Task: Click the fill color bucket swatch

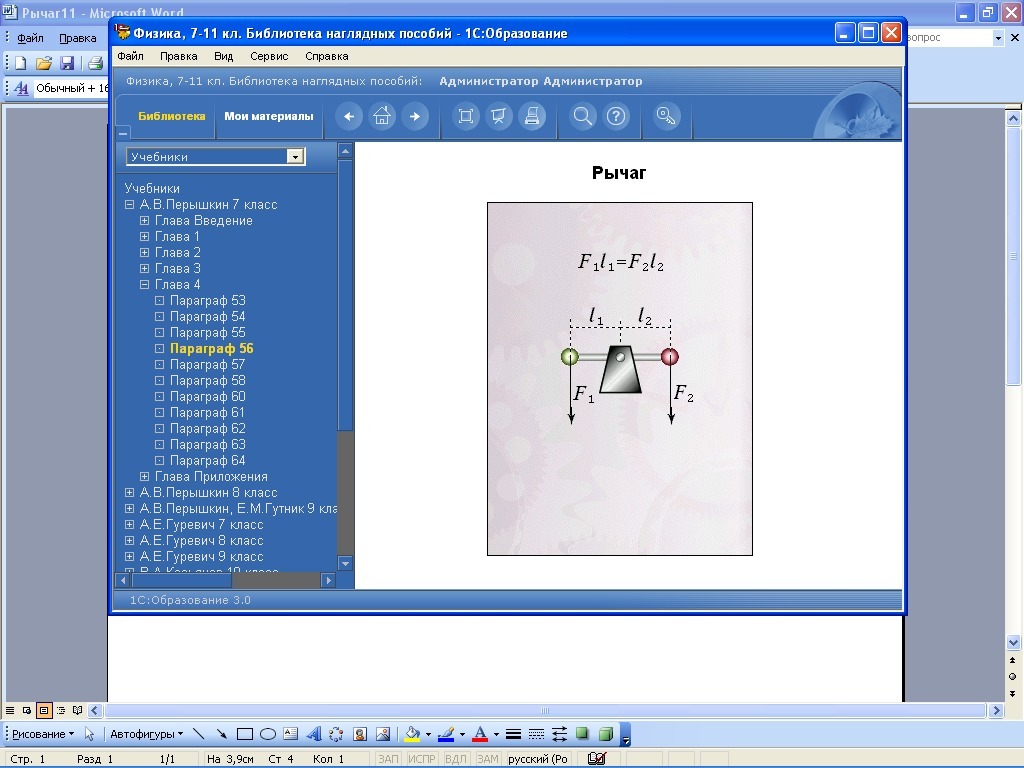Action: (x=412, y=734)
